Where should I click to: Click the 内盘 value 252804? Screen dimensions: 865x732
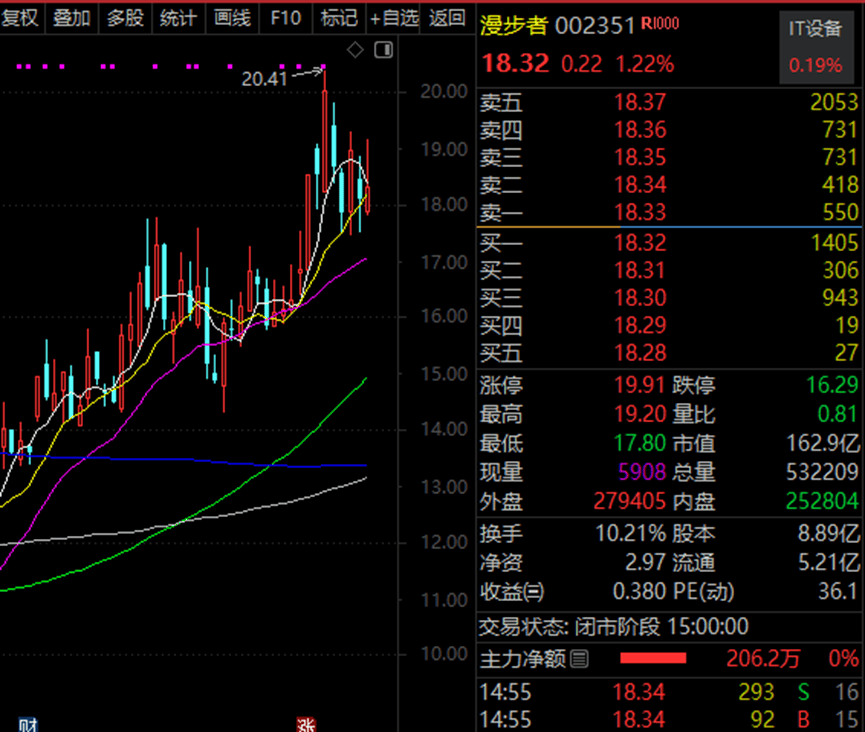pyautogui.click(x=822, y=501)
